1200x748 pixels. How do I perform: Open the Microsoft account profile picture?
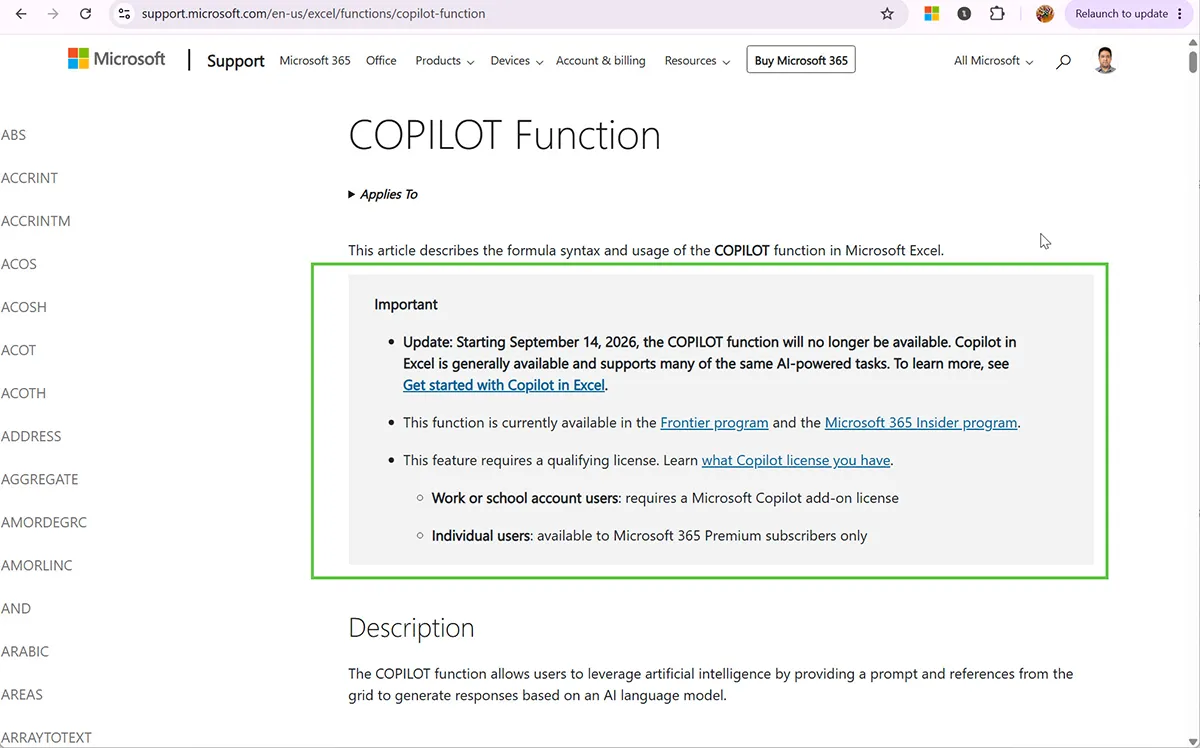pos(1105,60)
